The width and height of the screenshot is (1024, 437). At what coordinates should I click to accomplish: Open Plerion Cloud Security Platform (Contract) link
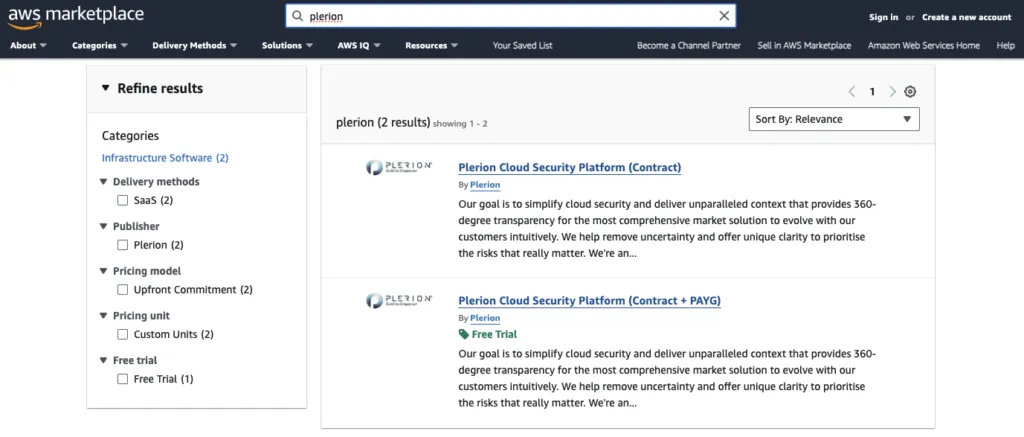(x=569, y=168)
